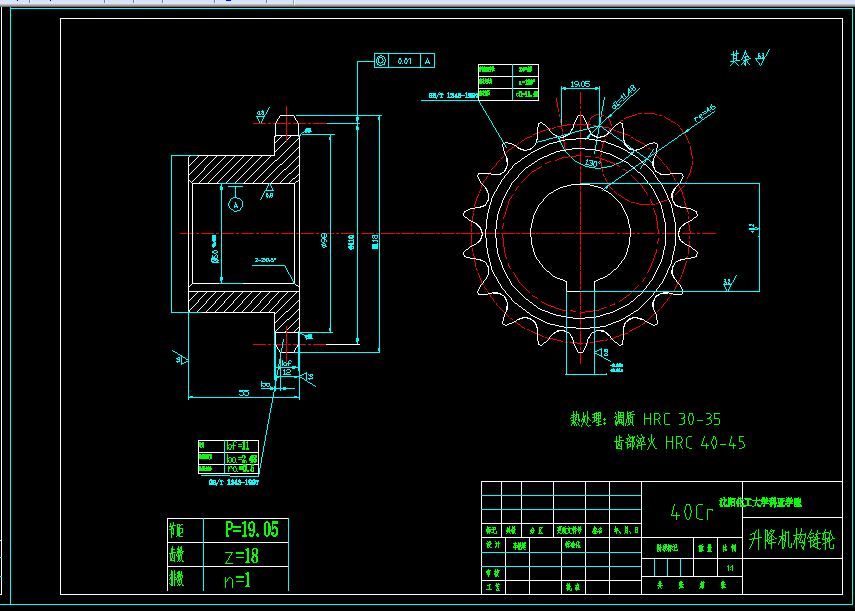Image resolution: width=855 pixels, height=611 pixels.
Task: Select datum letter A in the tolerance frame
Action: pos(428,61)
